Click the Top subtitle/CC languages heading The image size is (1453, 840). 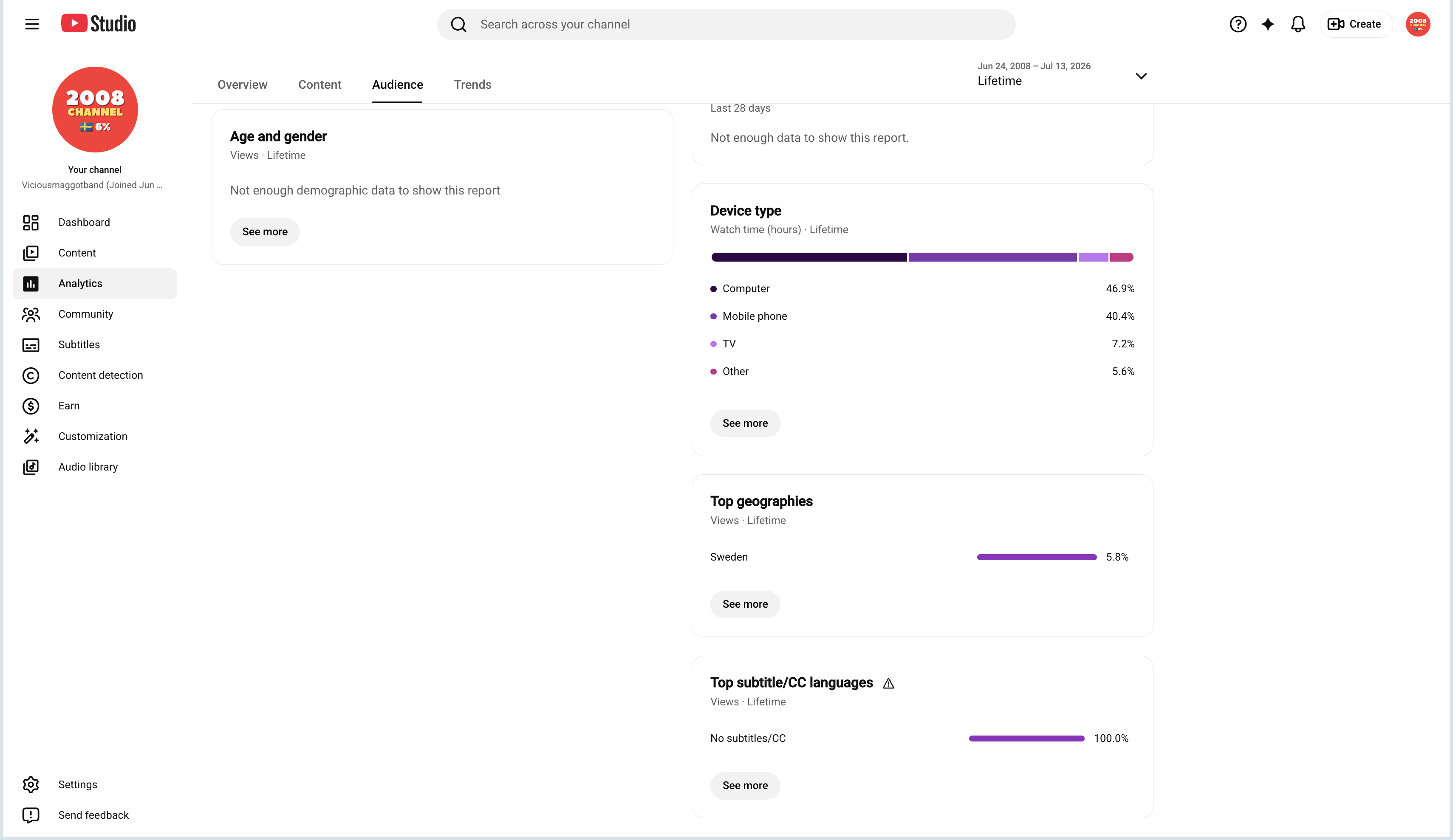click(792, 683)
